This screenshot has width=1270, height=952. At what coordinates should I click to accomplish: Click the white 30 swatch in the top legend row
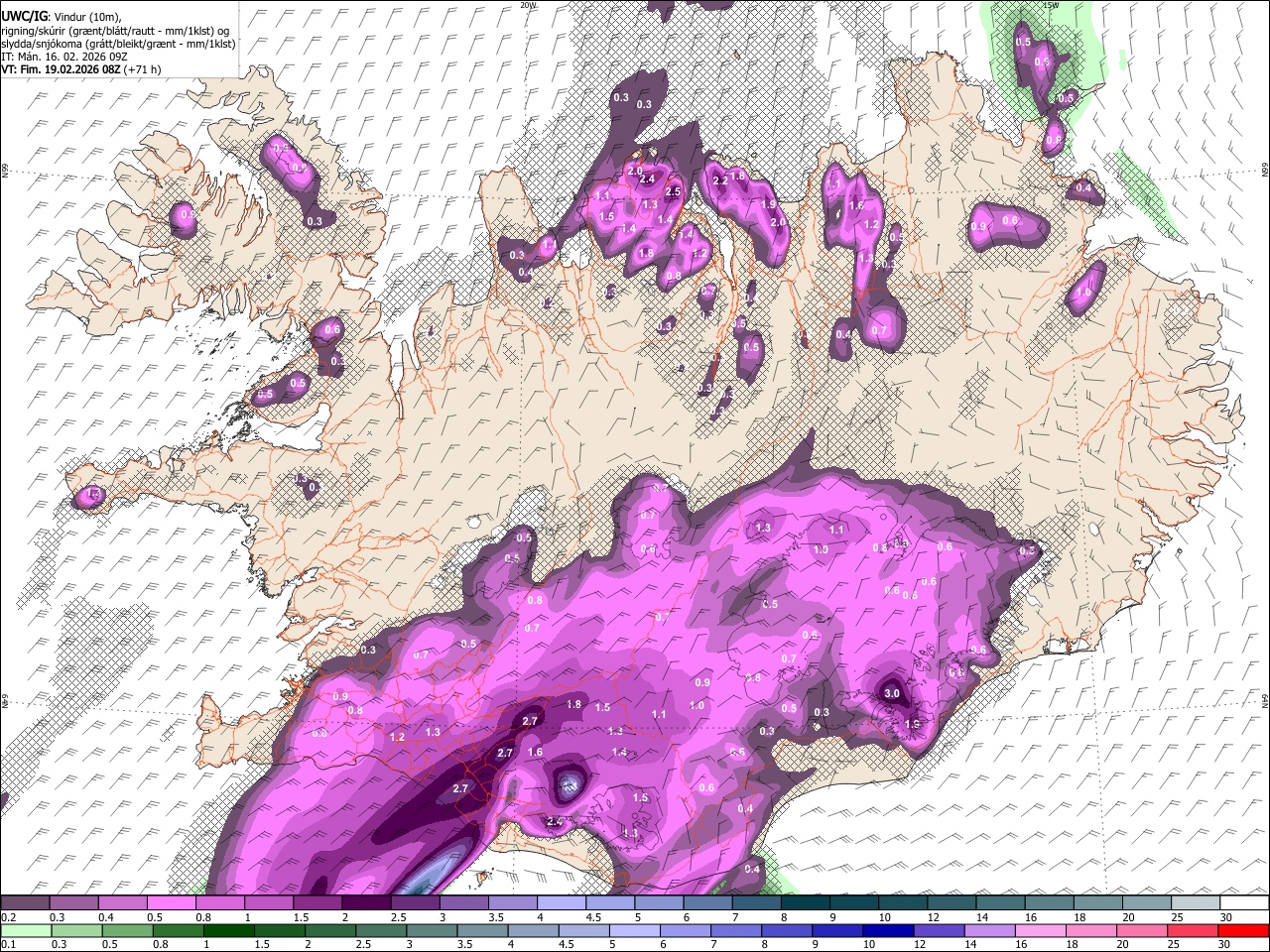tap(1245, 903)
